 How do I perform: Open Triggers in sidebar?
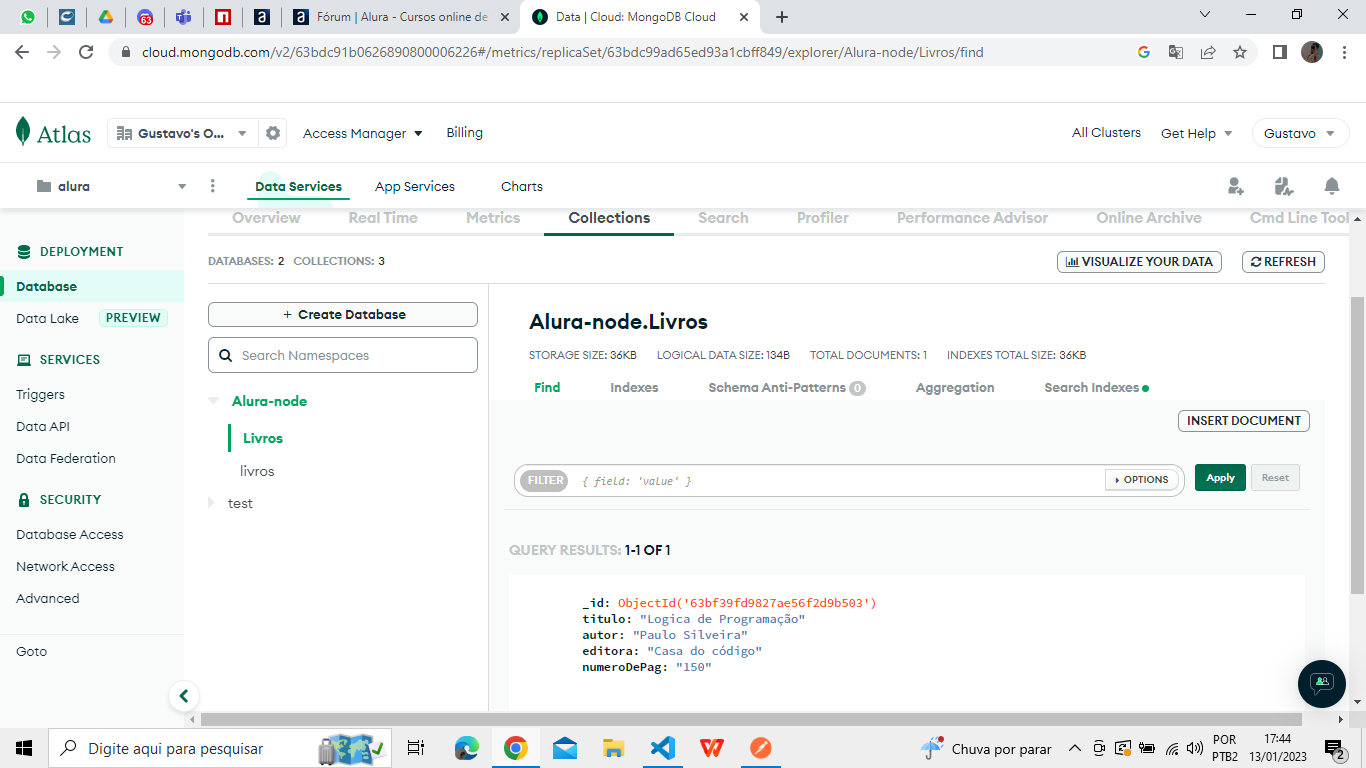tap(40, 394)
